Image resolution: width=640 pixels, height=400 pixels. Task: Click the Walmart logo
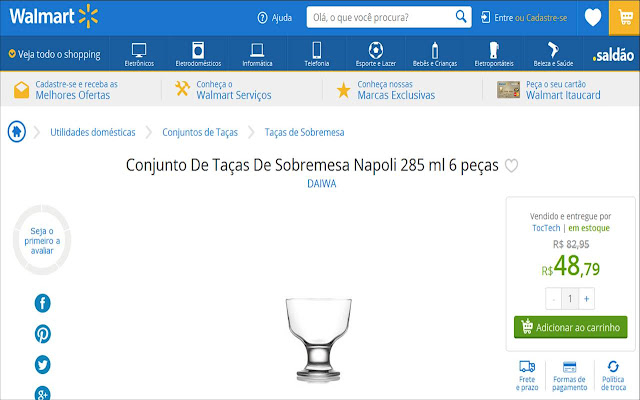54,17
